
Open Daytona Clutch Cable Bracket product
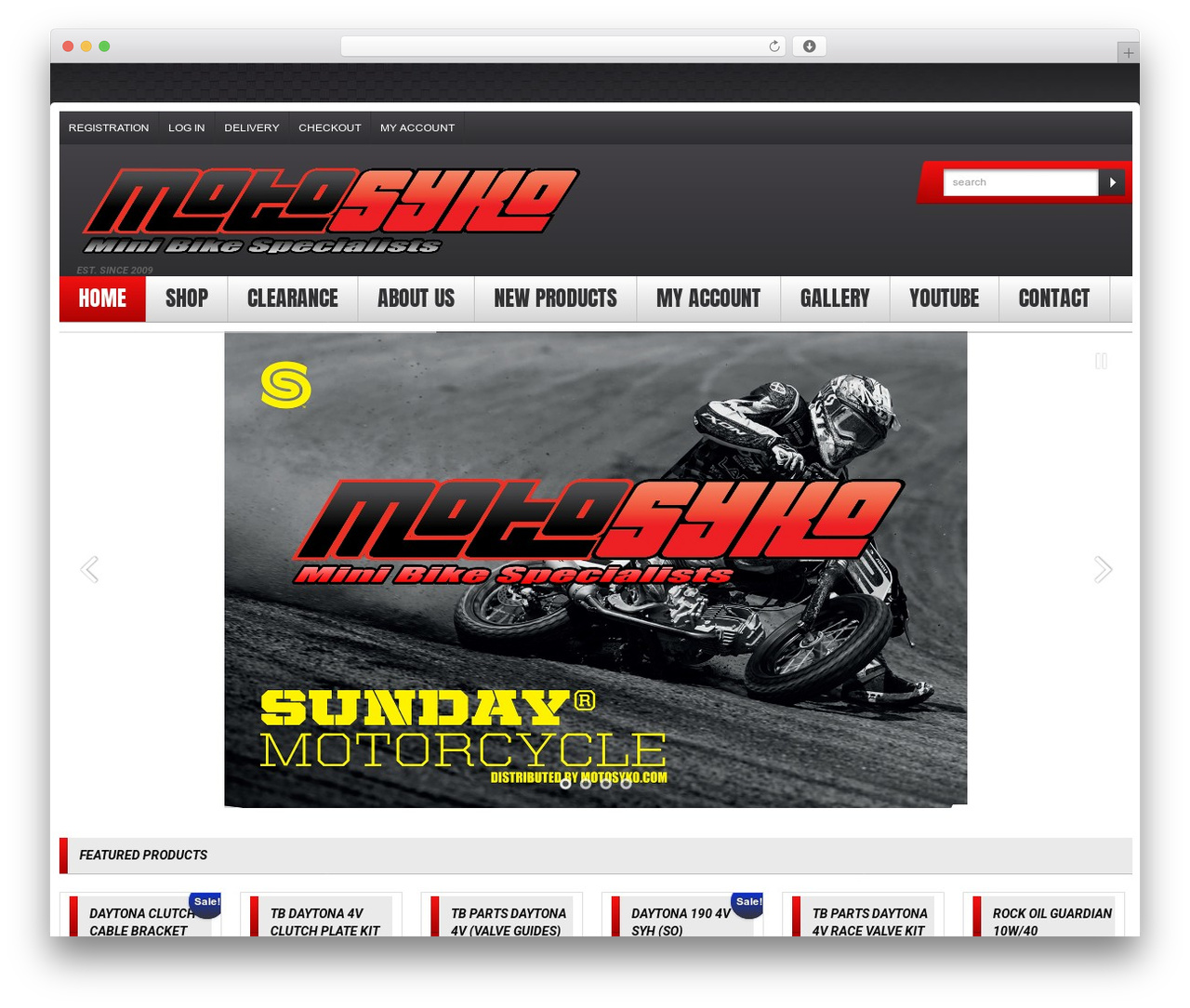tap(142, 922)
